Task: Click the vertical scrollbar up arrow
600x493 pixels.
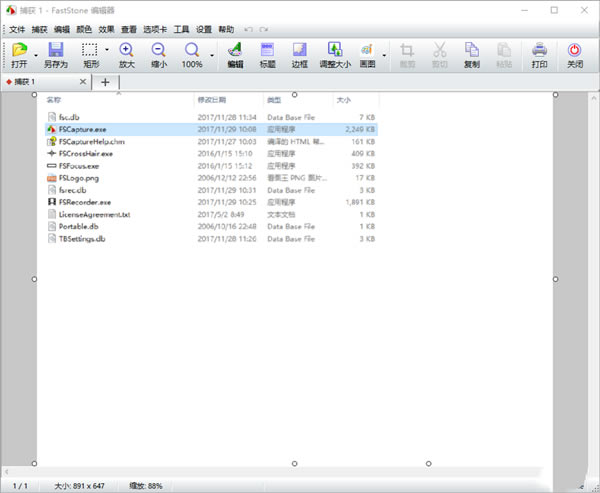Action: (x=593, y=98)
